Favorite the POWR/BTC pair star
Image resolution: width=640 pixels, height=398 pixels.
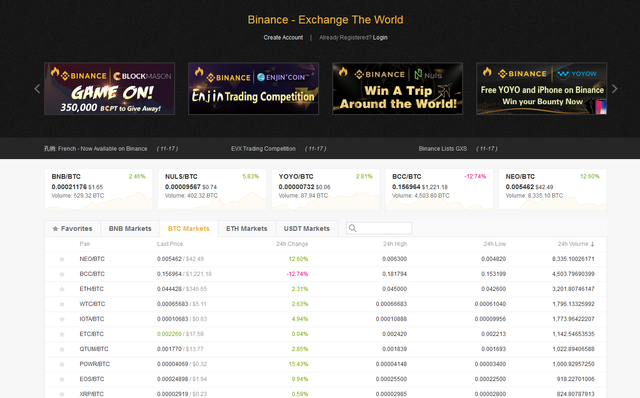(62, 364)
